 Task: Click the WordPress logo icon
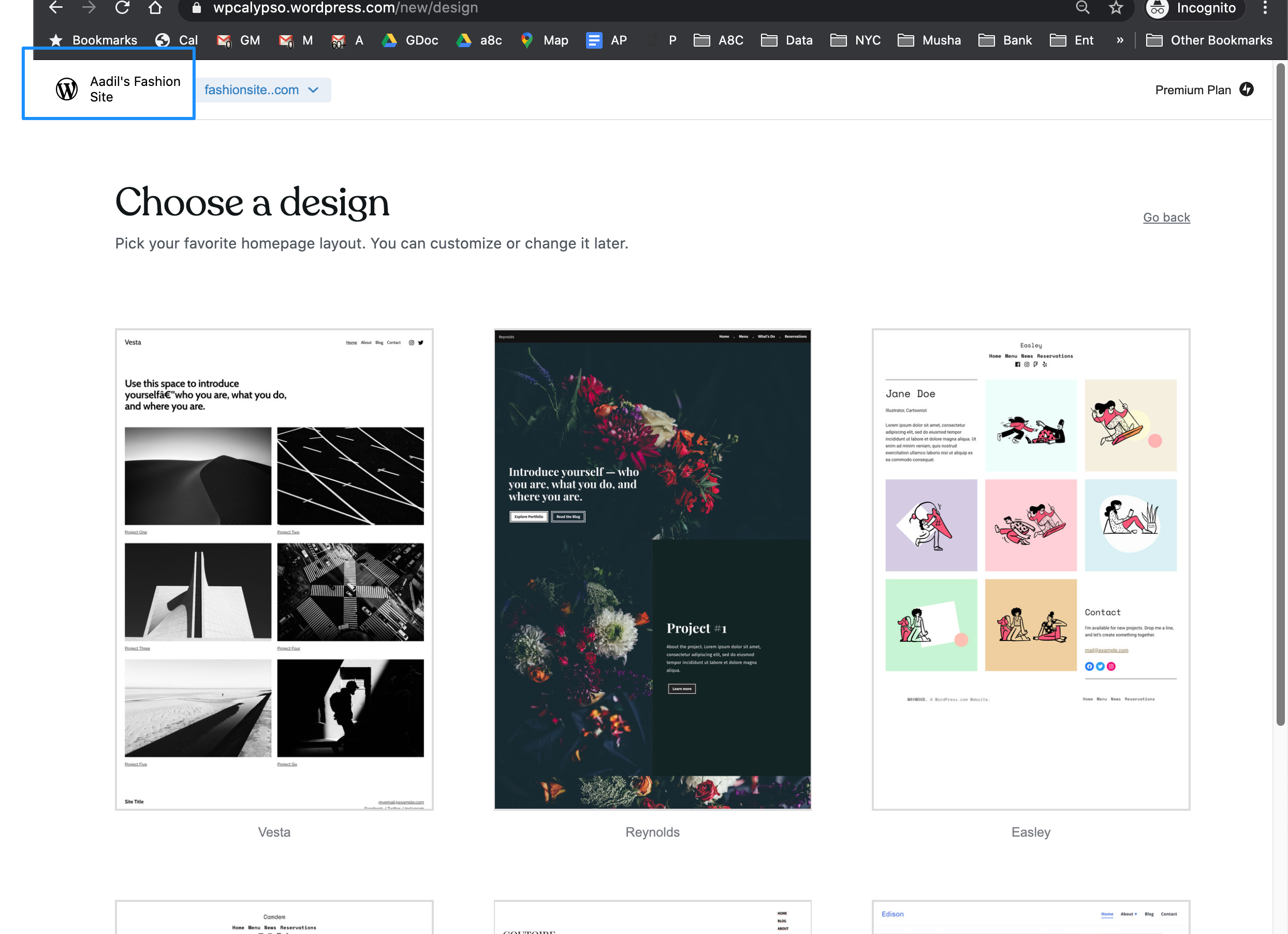click(x=66, y=89)
